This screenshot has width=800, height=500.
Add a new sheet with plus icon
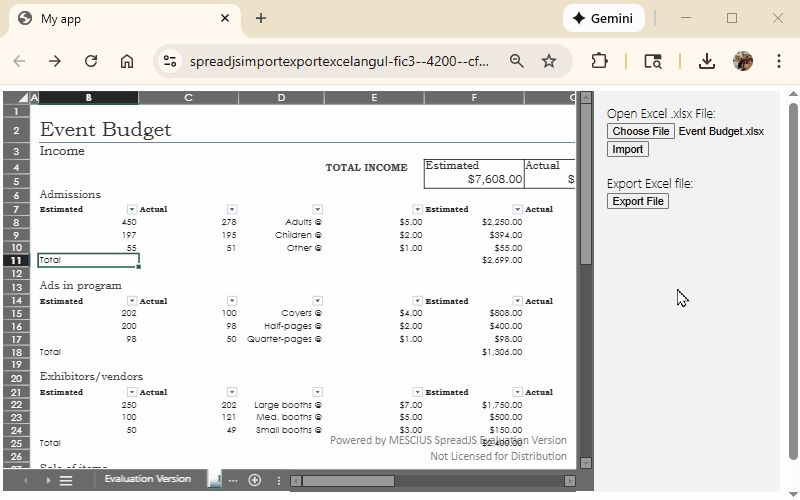[255, 480]
